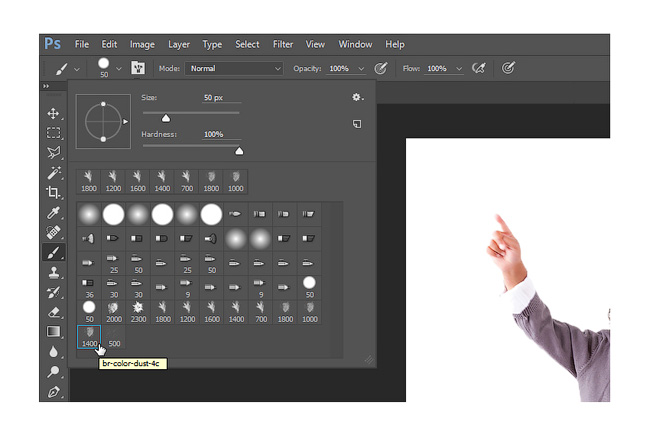The width and height of the screenshot is (650, 438).
Task: Open the tool preset picker arrow
Action: pyautogui.click(x=77, y=70)
